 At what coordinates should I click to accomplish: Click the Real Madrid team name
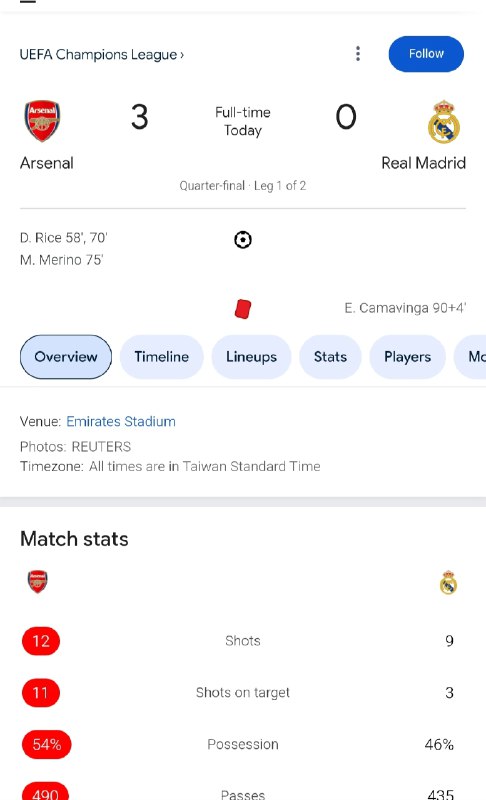(423, 163)
